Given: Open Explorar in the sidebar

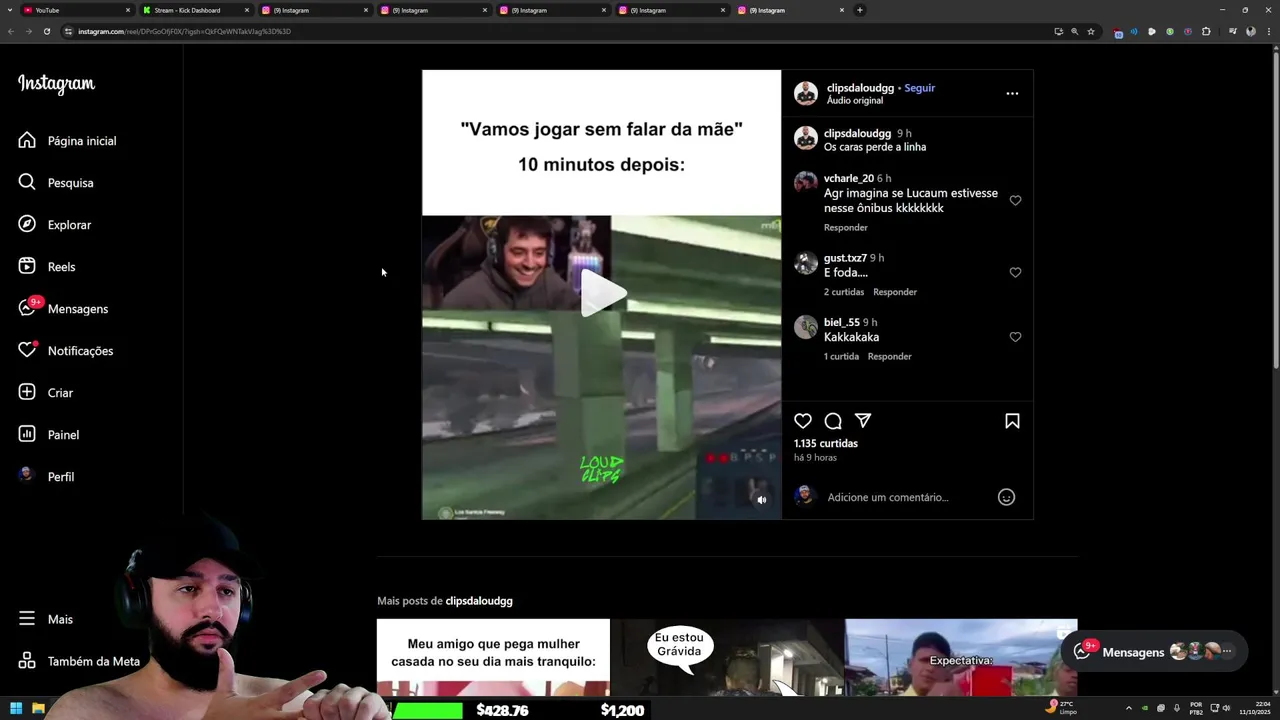Looking at the screenshot, I should click(56, 225).
